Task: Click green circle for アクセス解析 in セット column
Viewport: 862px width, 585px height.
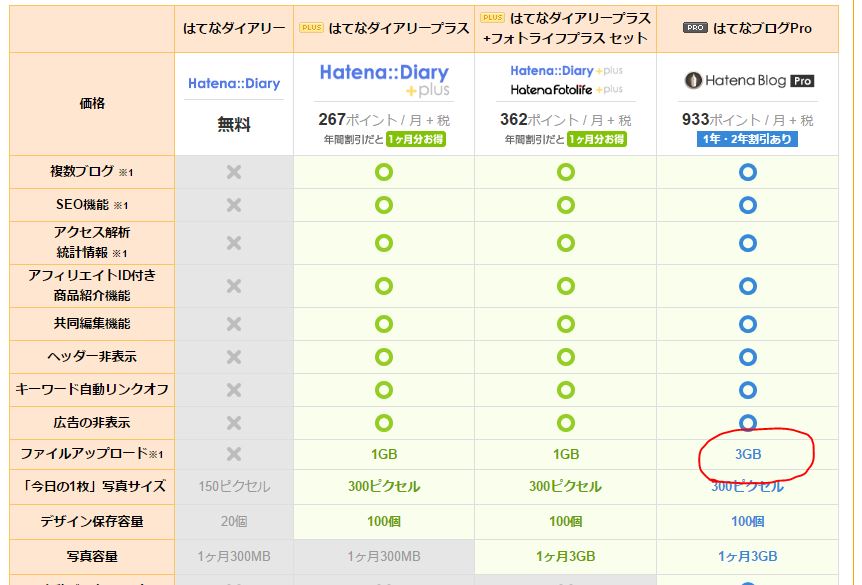Action: point(566,242)
